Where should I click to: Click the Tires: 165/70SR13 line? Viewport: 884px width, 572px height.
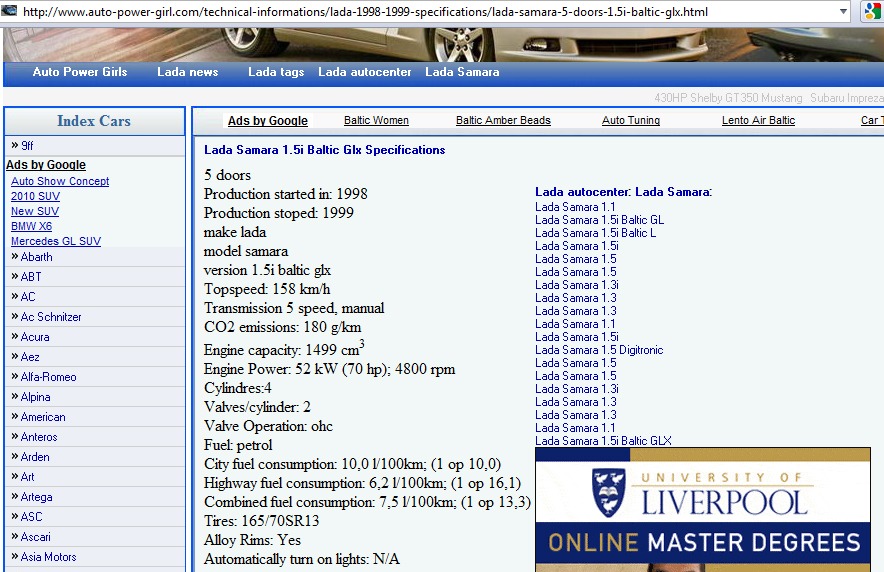pos(262,521)
